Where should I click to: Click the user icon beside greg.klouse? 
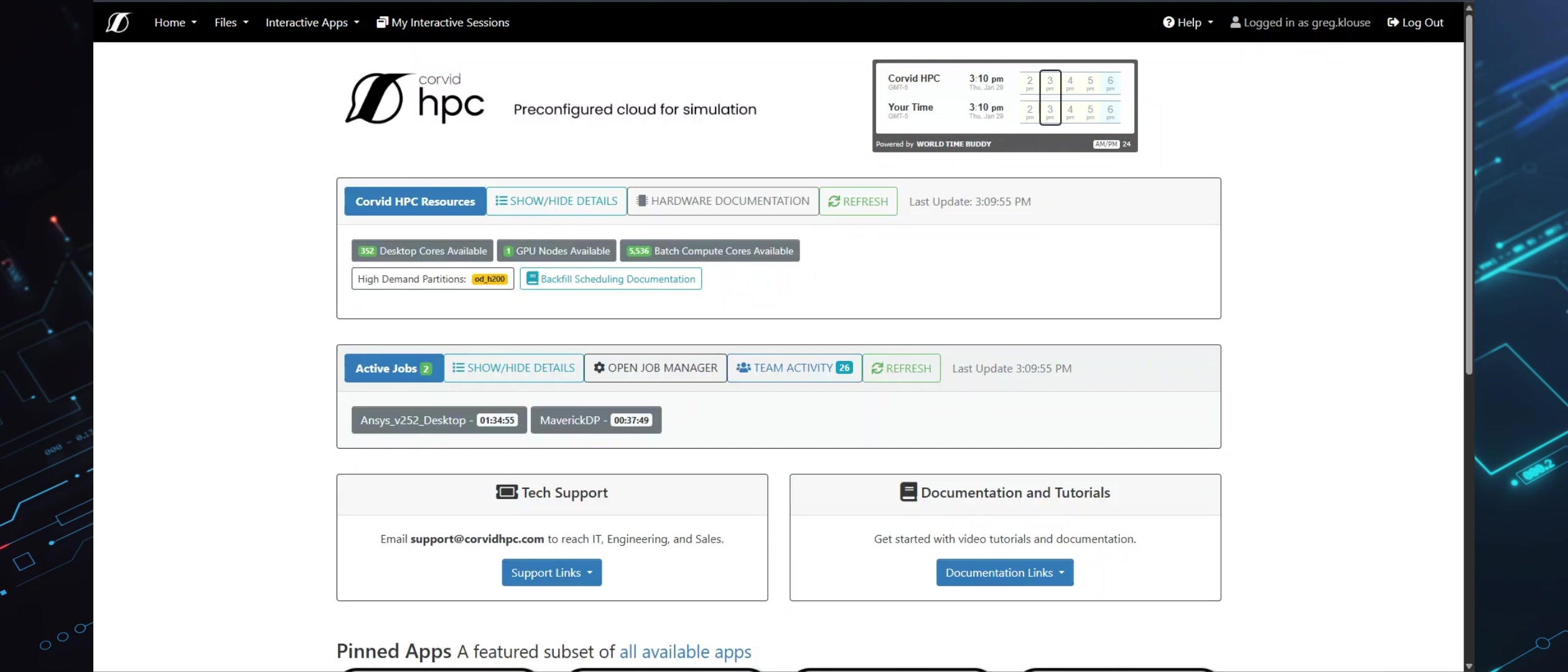coord(1235,22)
